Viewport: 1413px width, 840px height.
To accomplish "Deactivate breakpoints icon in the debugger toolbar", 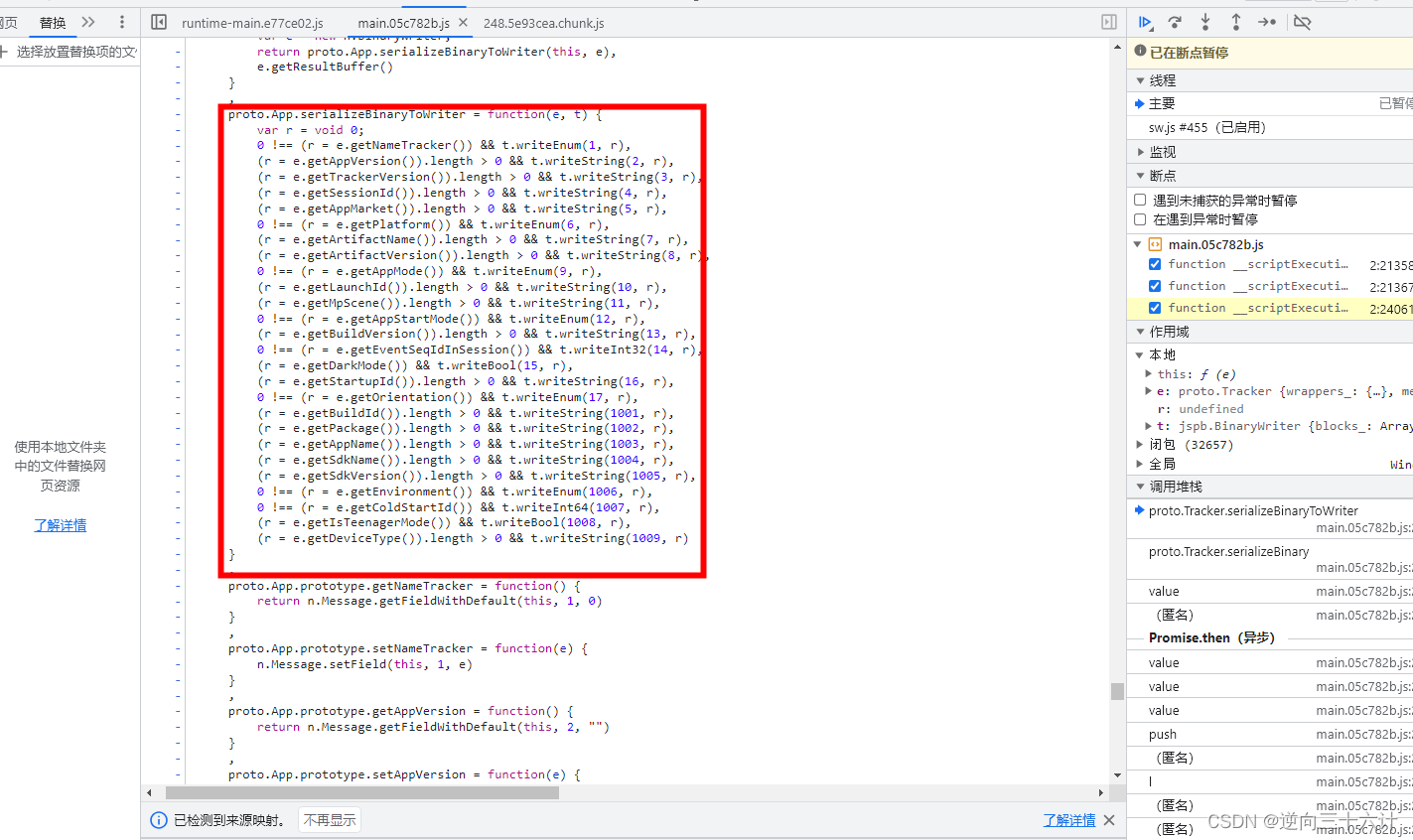I will (x=1303, y=22).
